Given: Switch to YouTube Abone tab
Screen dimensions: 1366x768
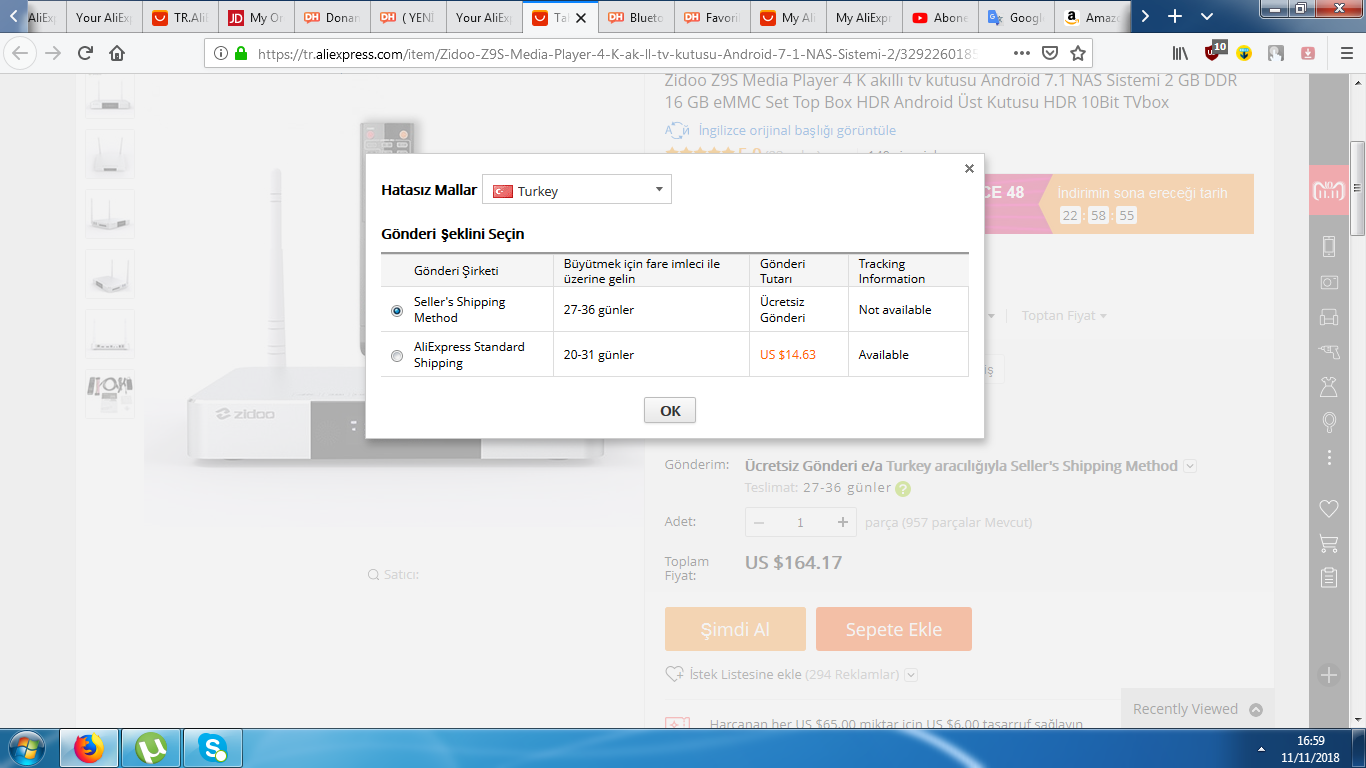Looking at the screenshot, I should pos(941,17).
